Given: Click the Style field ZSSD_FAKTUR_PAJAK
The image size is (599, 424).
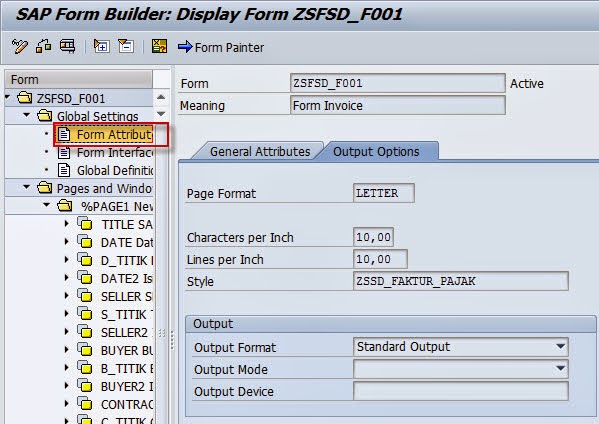Looking at the screenshot, I should click(461, 282).
